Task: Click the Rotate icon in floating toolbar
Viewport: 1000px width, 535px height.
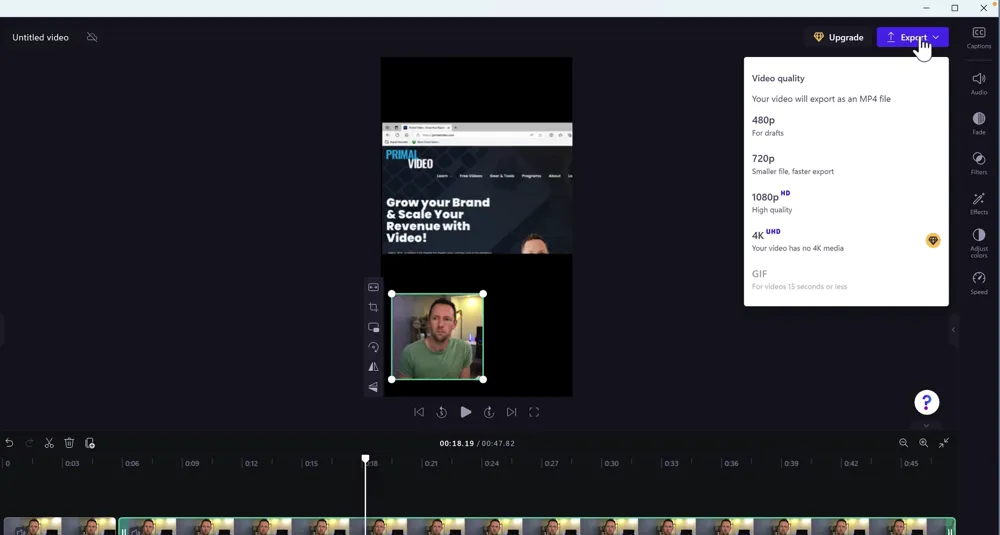Action: 373,347
